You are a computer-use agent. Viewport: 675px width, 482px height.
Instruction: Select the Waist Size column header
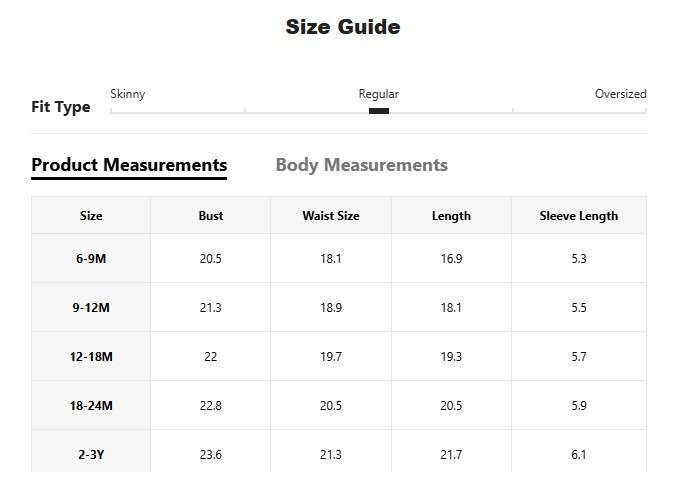click(331, 215)
